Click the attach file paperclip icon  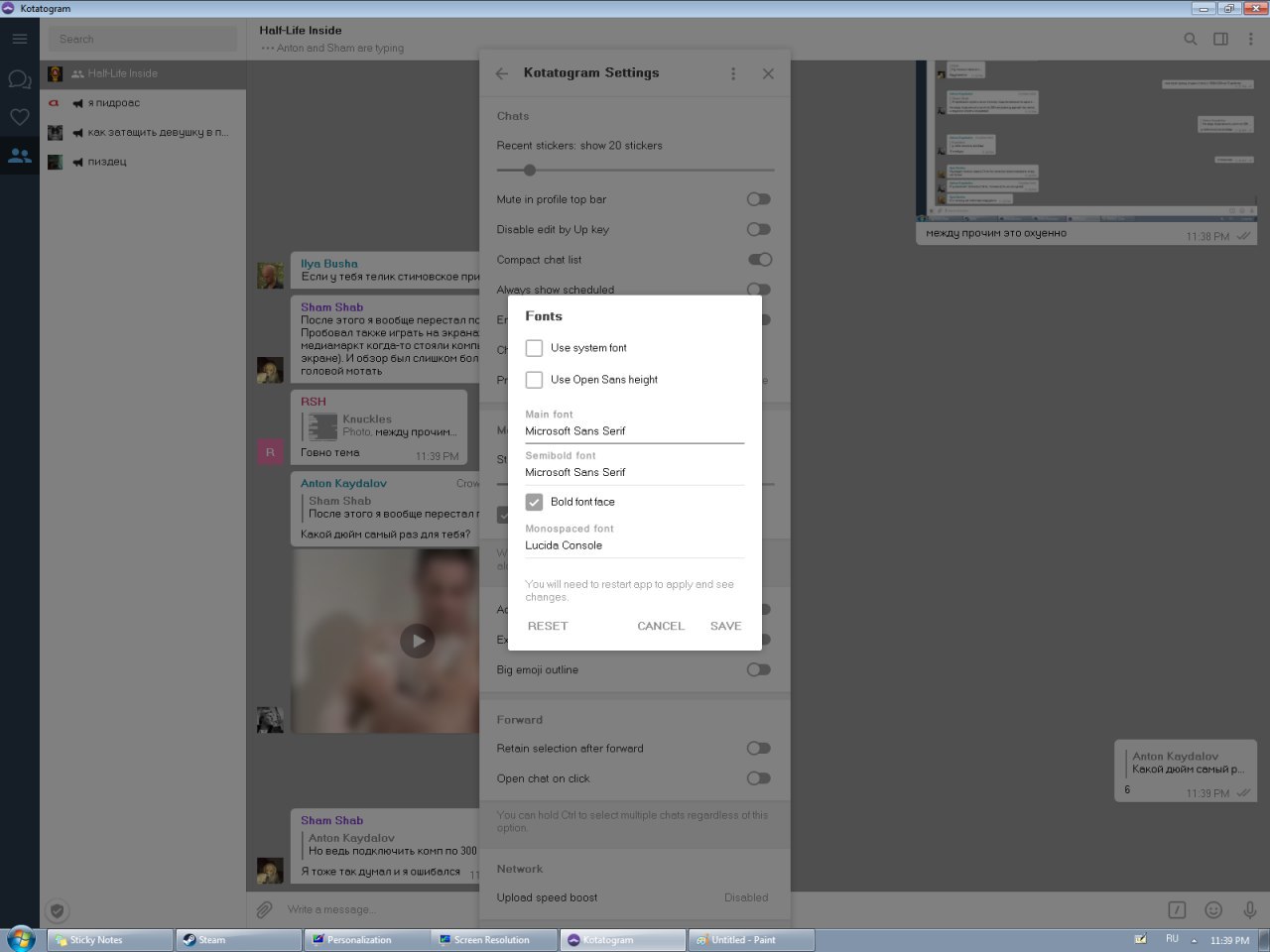pos(264,909)
